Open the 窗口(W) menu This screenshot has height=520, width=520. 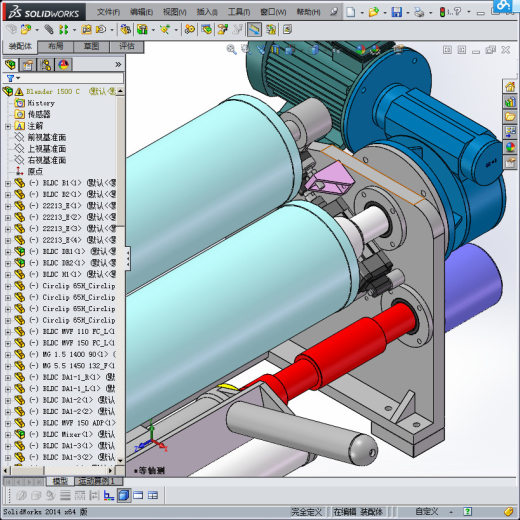point(273,12)
